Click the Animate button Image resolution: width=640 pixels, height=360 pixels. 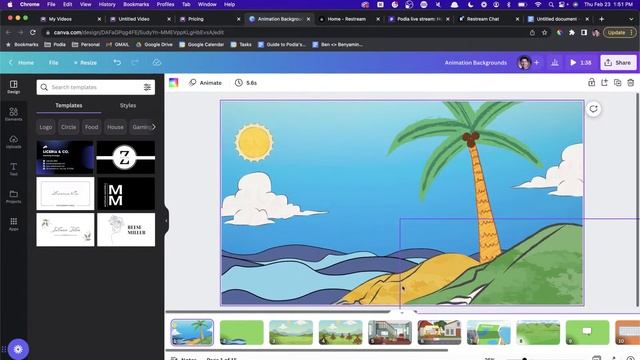pyautogui.click(x=205, y=82)
